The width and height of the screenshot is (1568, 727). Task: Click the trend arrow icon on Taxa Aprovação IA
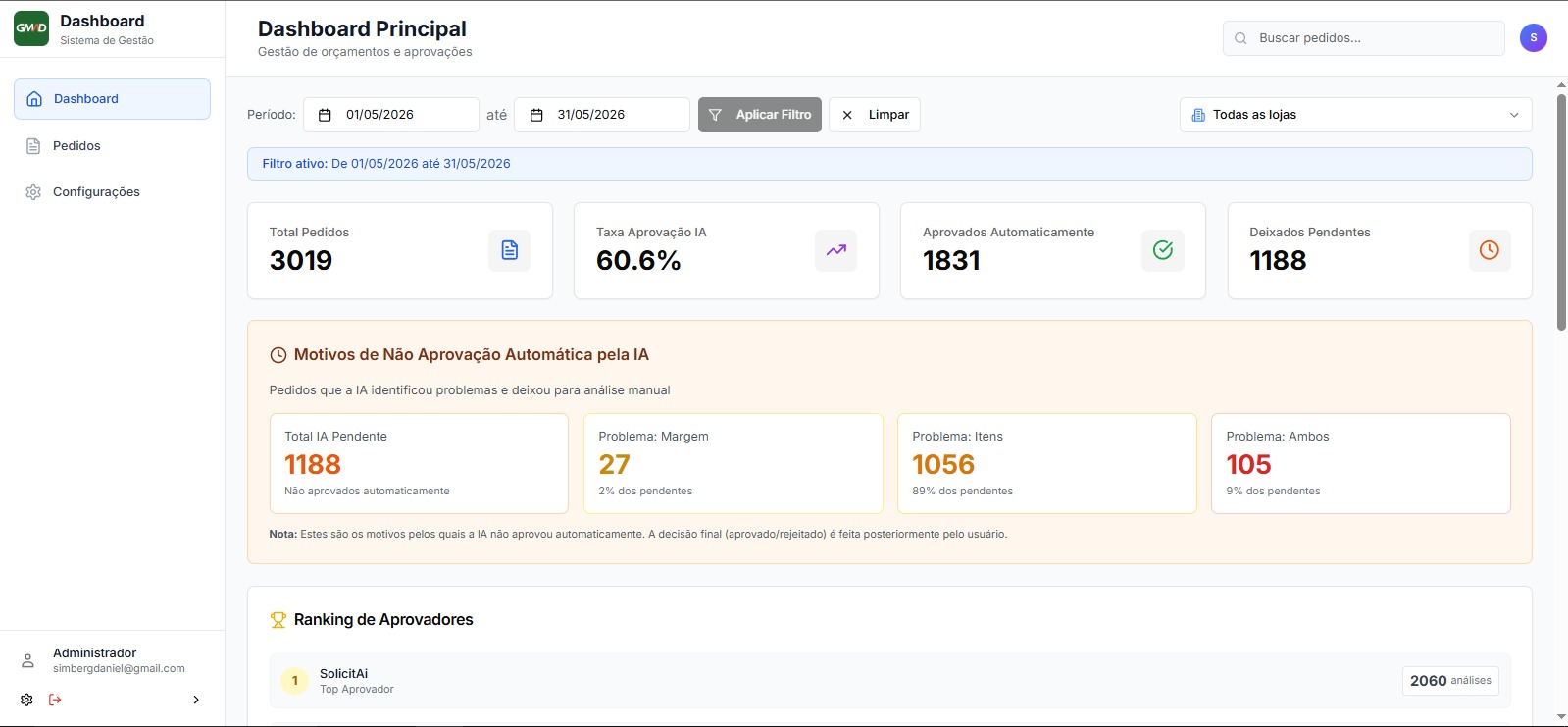[836, 250]
